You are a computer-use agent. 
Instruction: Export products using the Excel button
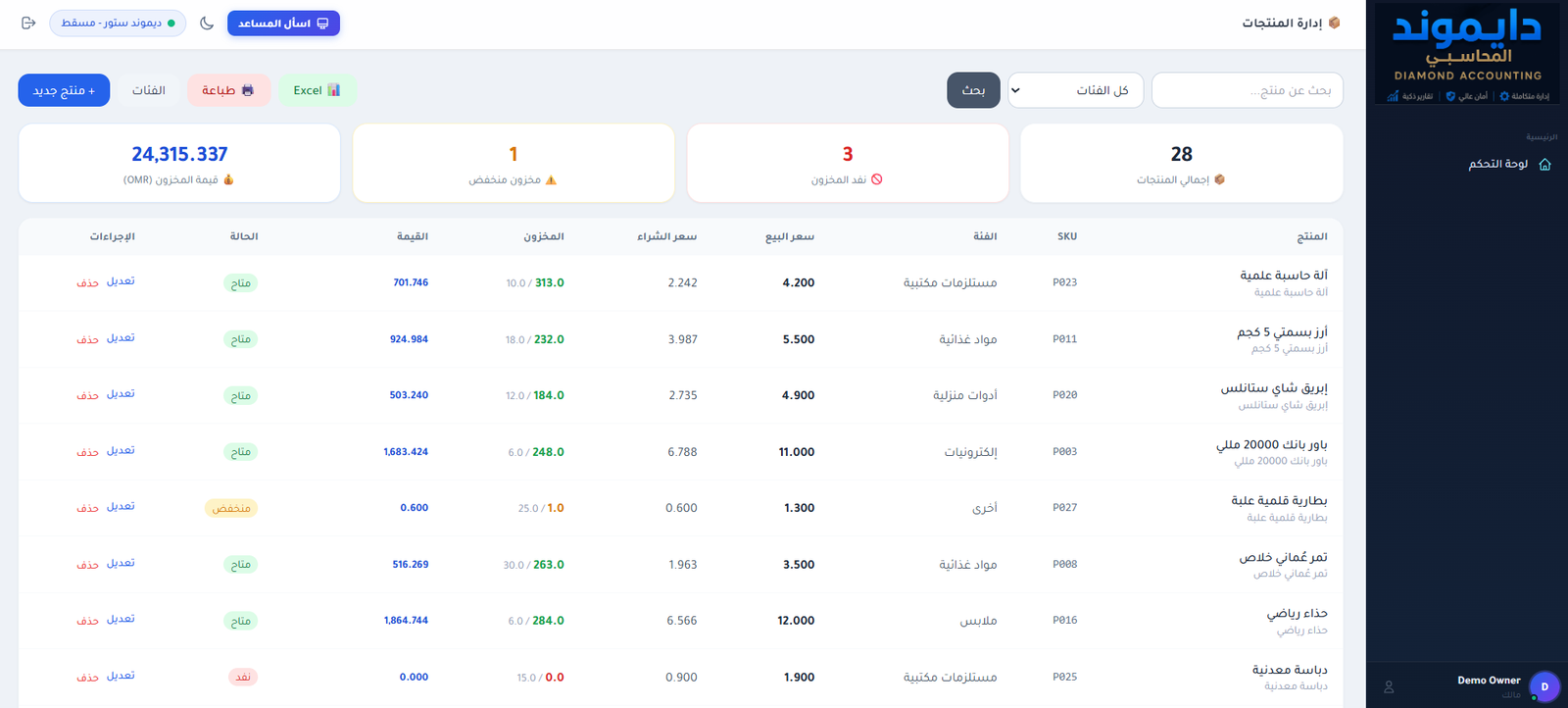317,90
